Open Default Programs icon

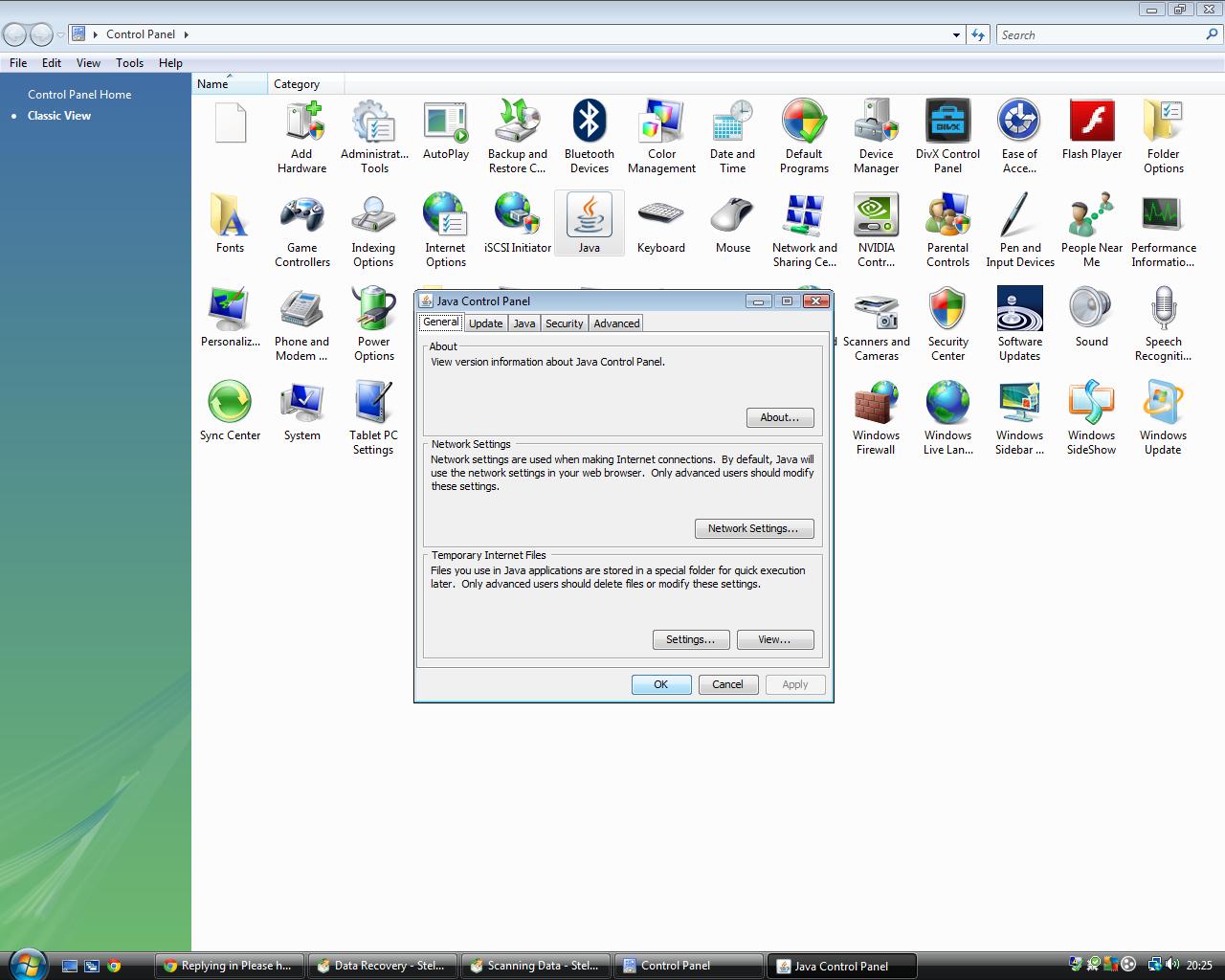point(804,137)
